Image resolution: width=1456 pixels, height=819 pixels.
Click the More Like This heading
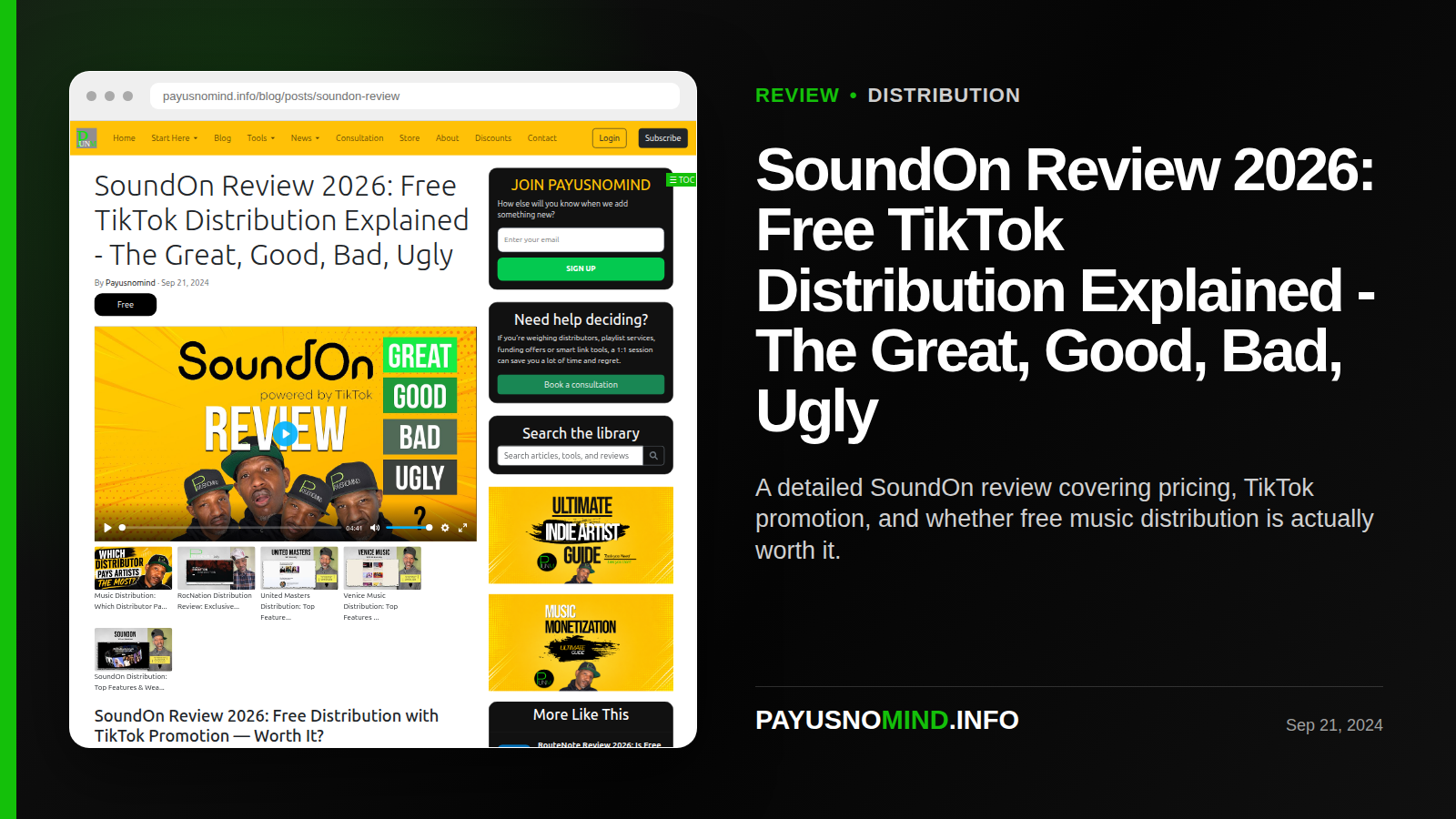(581, 715)
